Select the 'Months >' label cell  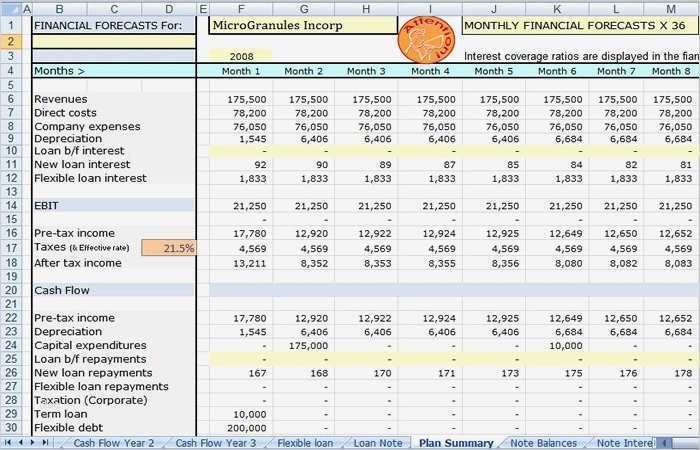(x=114, y=71)
